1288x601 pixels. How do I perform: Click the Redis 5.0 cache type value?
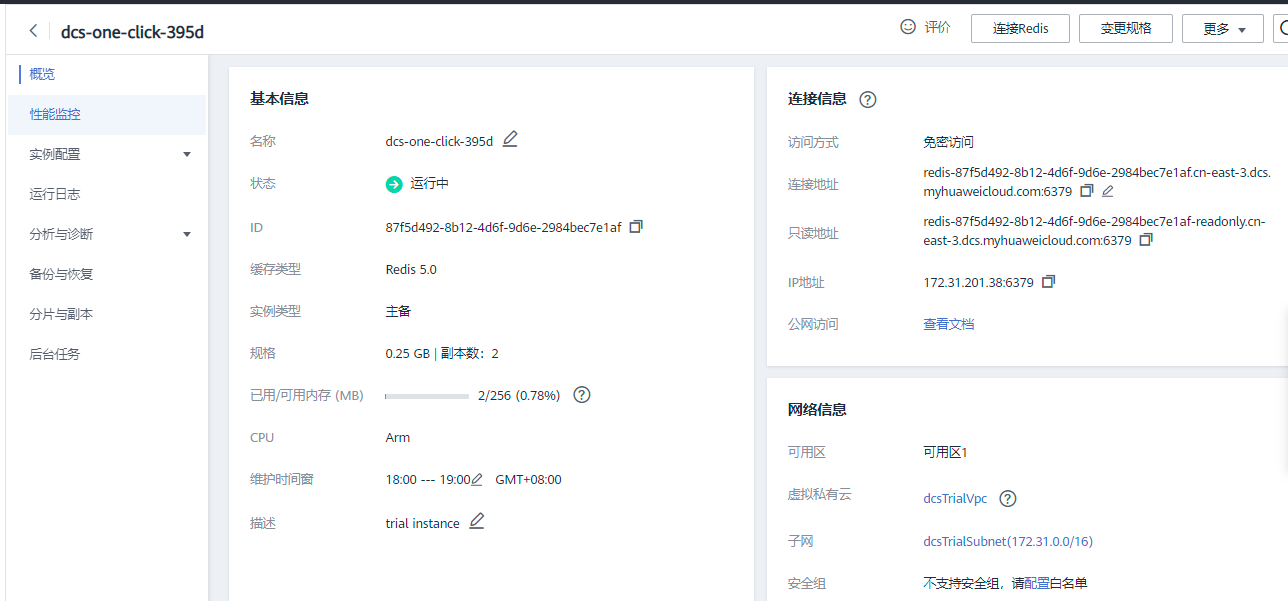coord(411,269)
